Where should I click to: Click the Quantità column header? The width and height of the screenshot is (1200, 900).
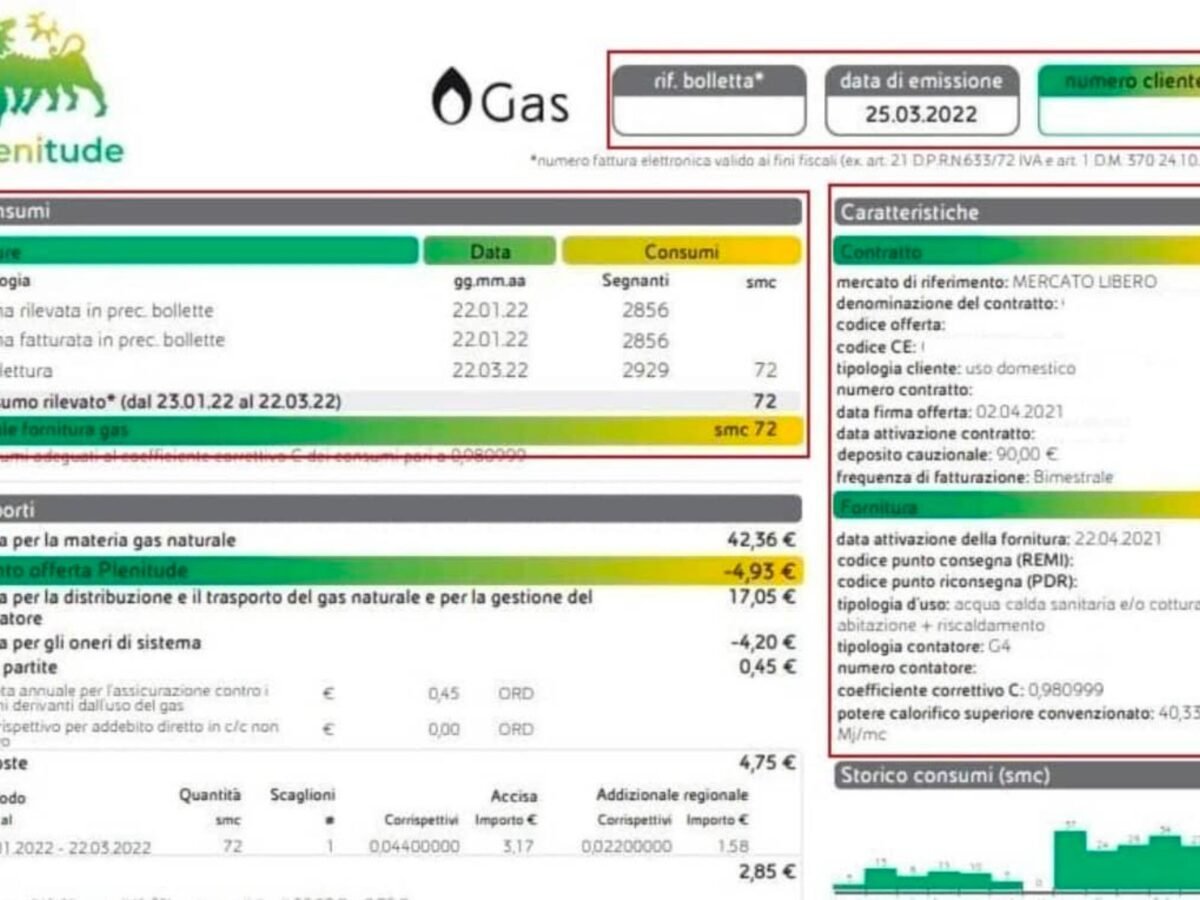[x=210, y=795]
